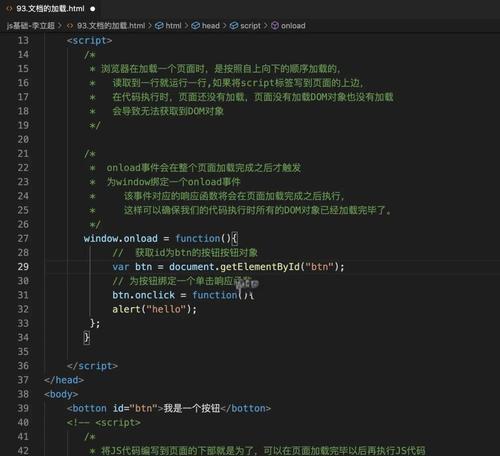
Task: Click alert on line 32
Action: pyautogui.click(x=126, y=309)
